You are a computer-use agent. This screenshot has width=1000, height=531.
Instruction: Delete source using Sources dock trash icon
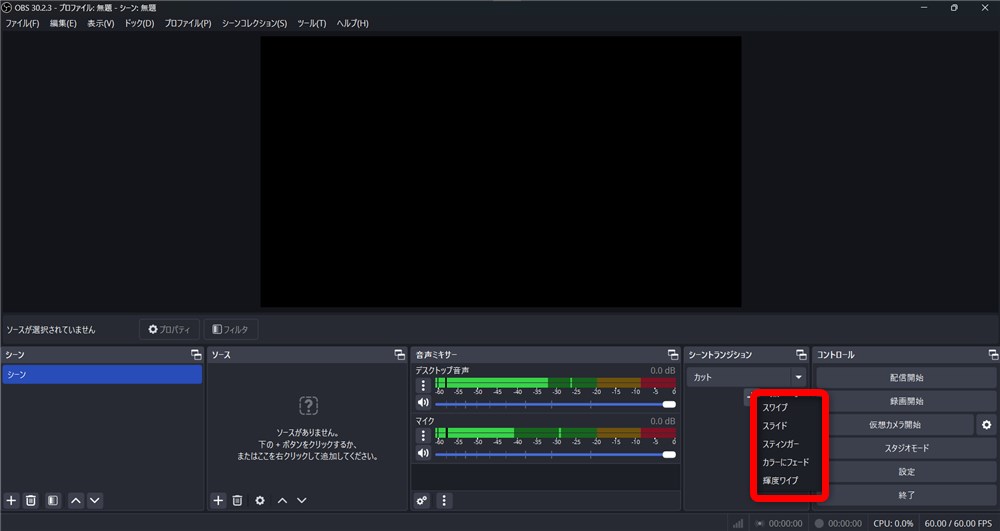[237, 500]
